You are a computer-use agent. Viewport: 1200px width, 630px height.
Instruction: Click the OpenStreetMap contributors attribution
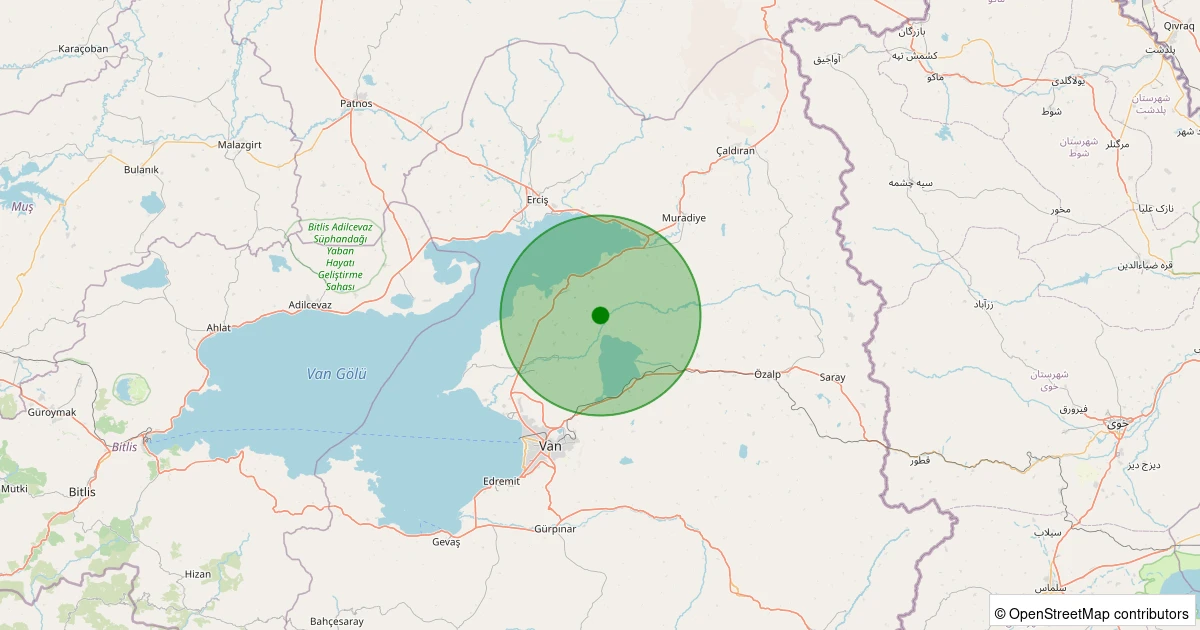(x=1092, y=613)
